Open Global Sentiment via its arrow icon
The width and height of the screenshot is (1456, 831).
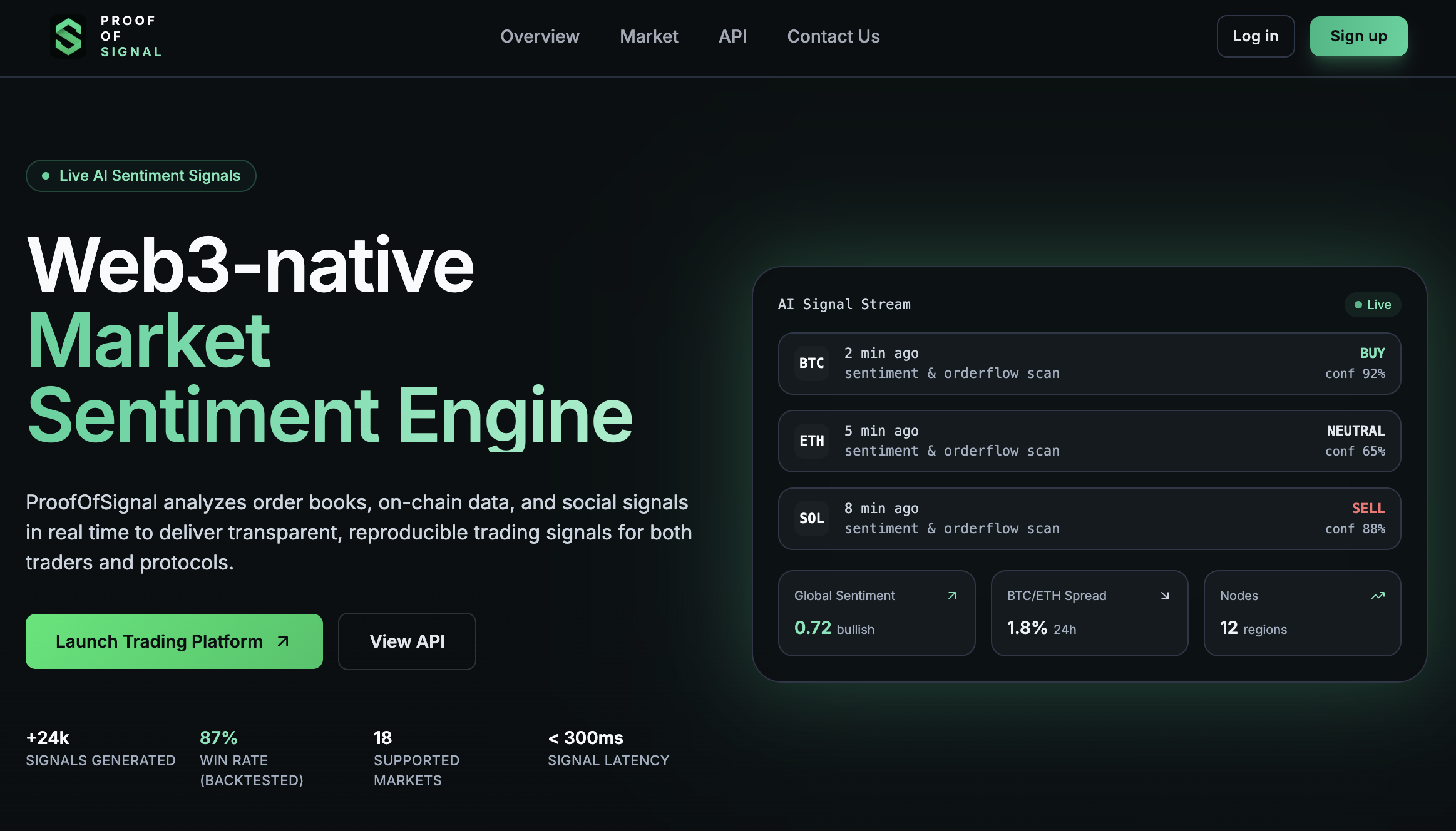950,595
